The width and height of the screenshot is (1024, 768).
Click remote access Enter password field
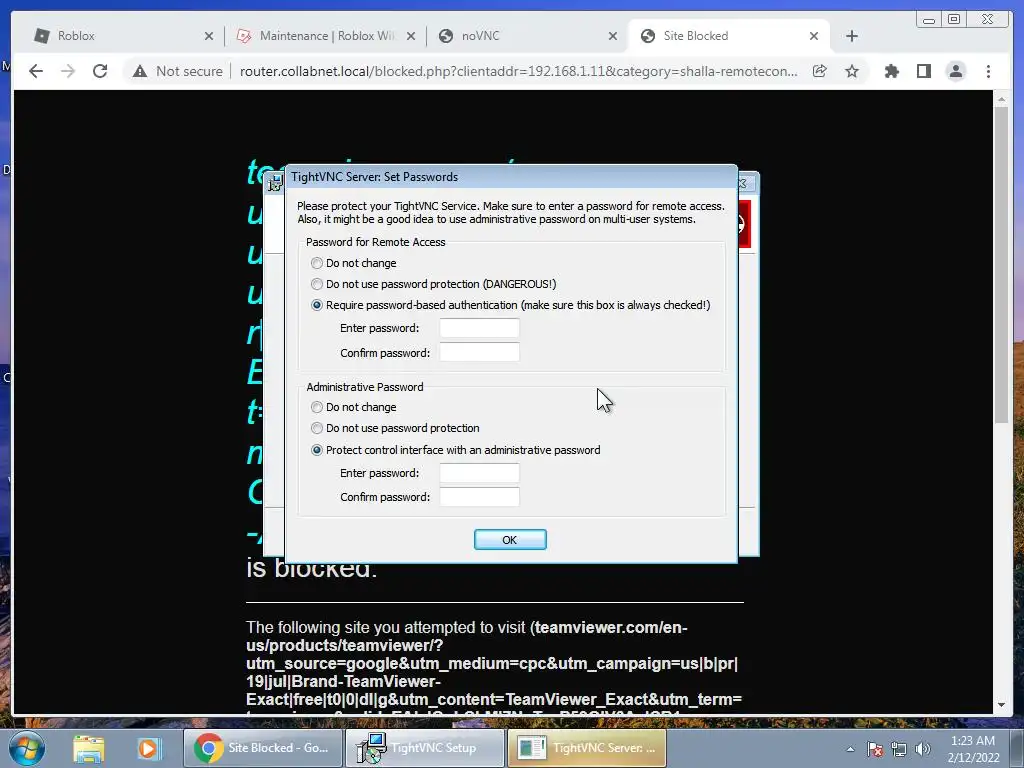coord(479,328)
